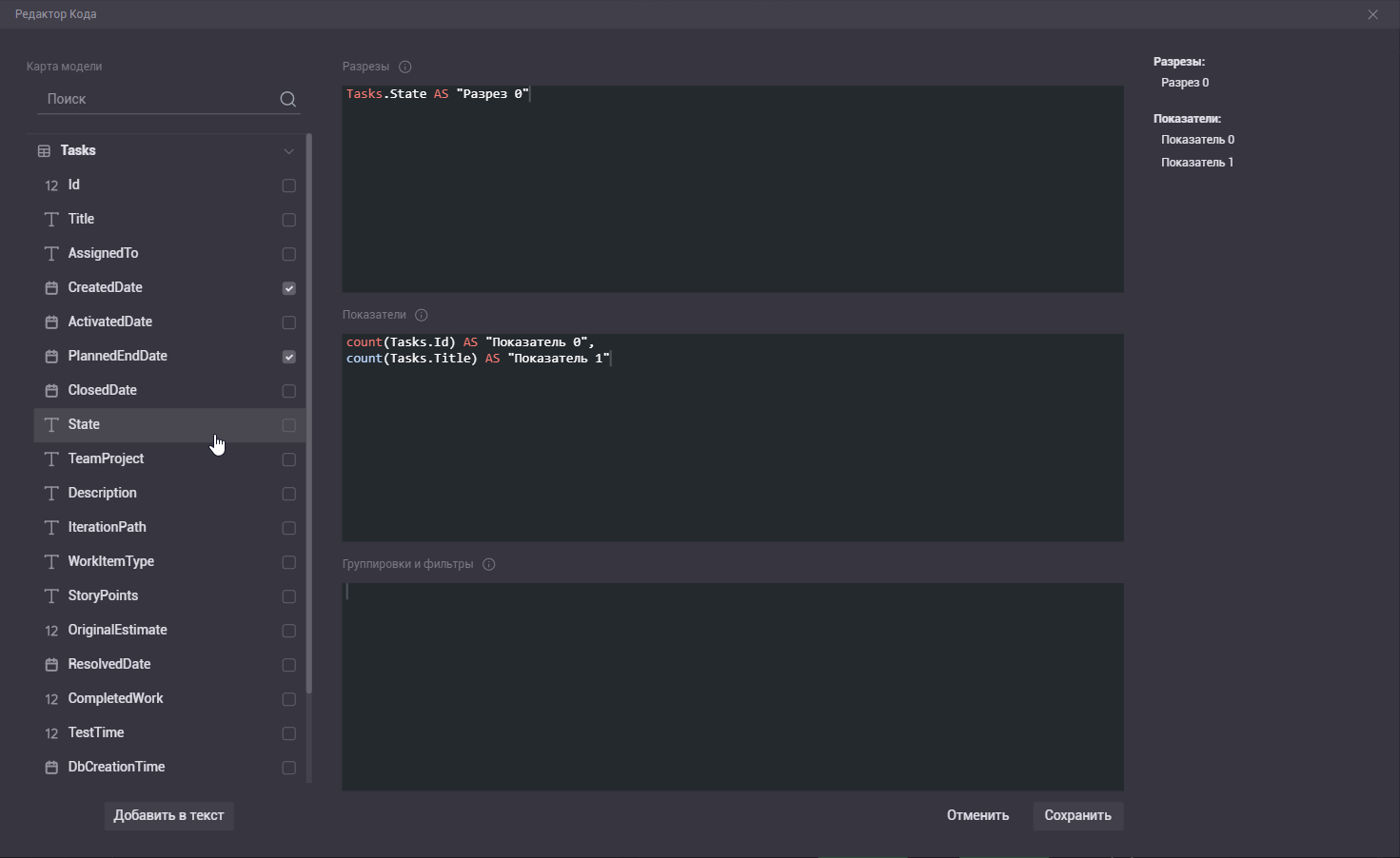Click the text type icon for IterationPath
This screenshot has width=1400, height=858.
point(51,528)
